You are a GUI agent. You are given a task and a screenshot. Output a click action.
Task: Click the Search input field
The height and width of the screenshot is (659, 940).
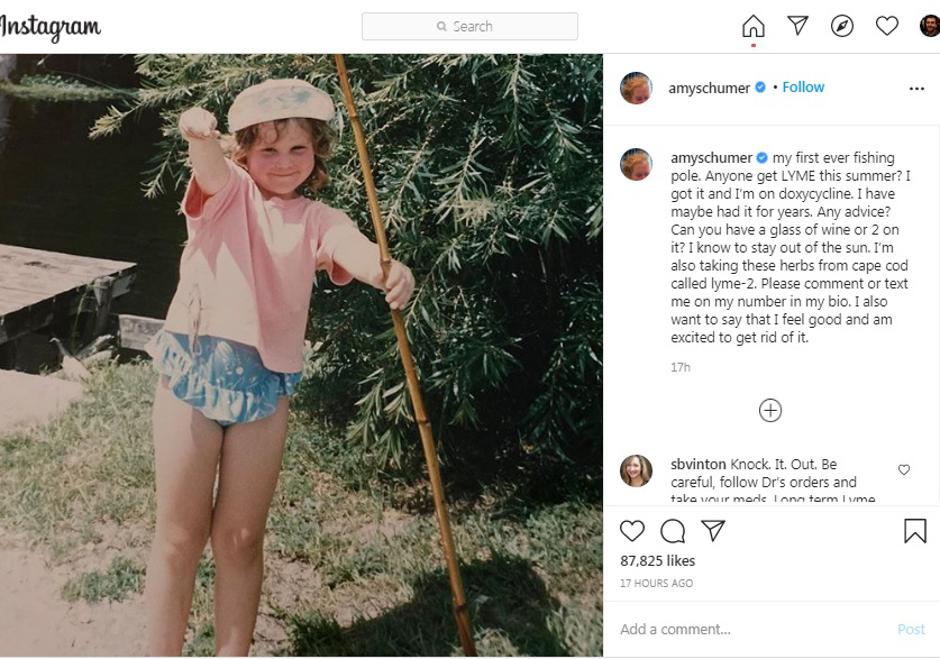click(x=470, y=26)
